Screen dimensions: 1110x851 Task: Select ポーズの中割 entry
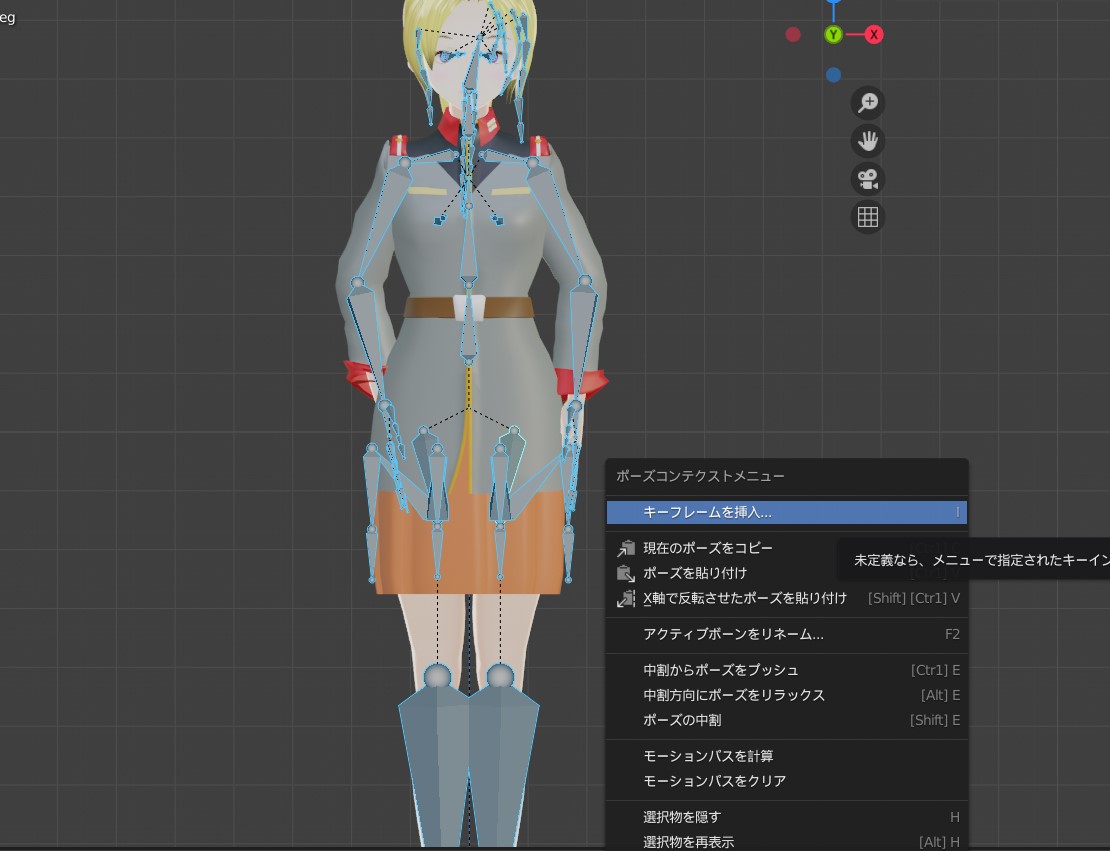click(x=786, y=720)
